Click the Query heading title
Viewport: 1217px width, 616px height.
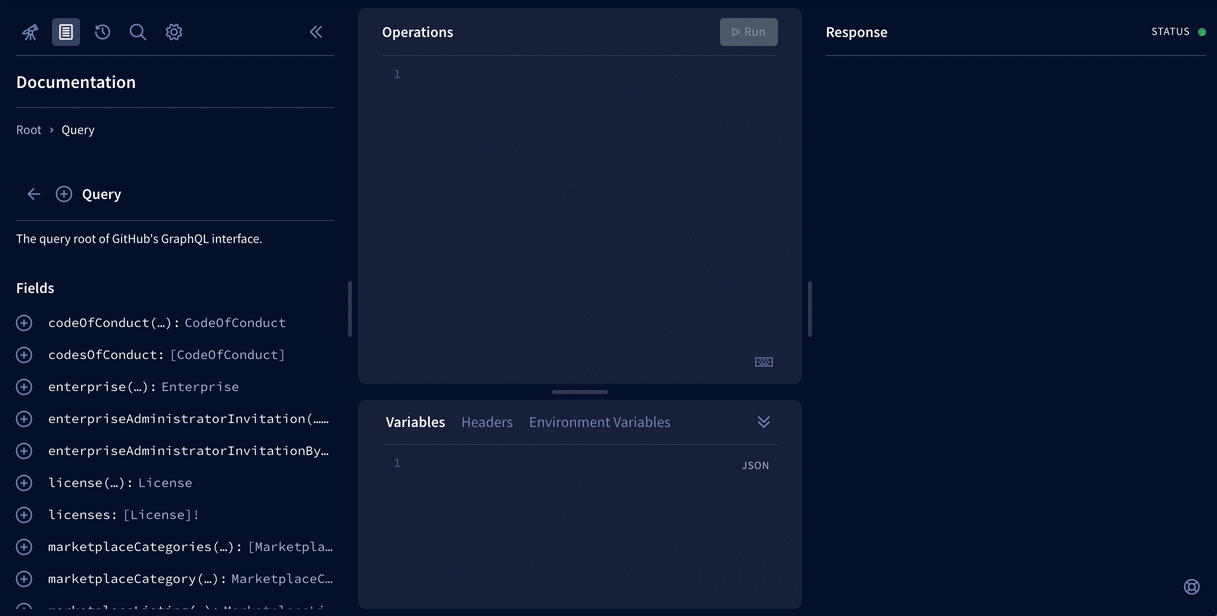[102, 194]
